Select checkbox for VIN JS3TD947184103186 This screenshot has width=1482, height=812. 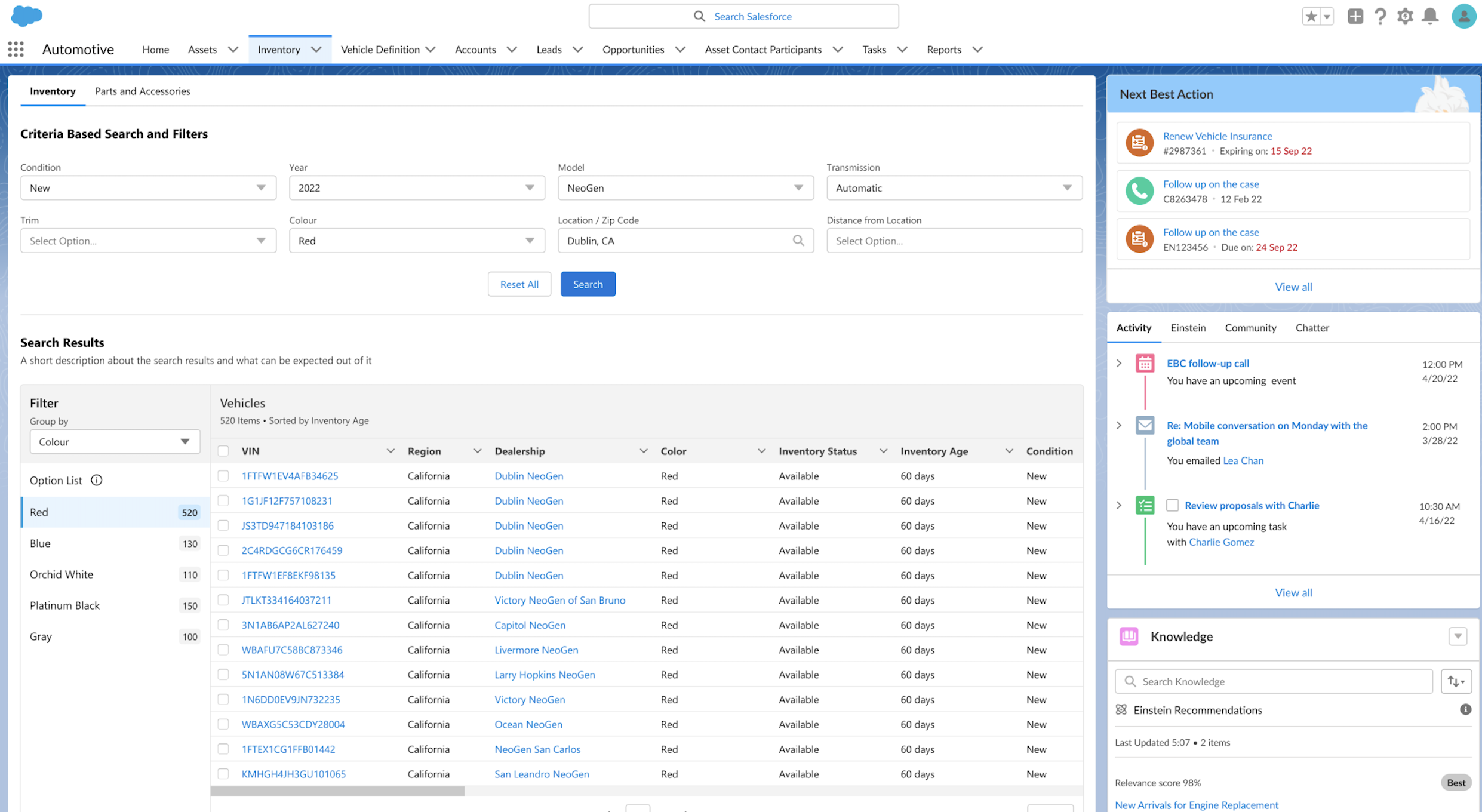tap(223, 525)
